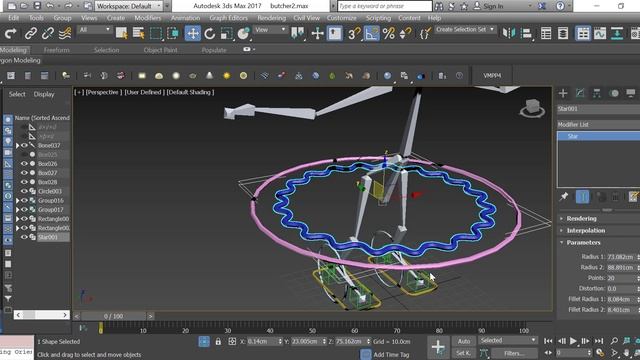This screenshot has width=640, height=360.
Task: Click Sign In link
Action: pos(493,6)
